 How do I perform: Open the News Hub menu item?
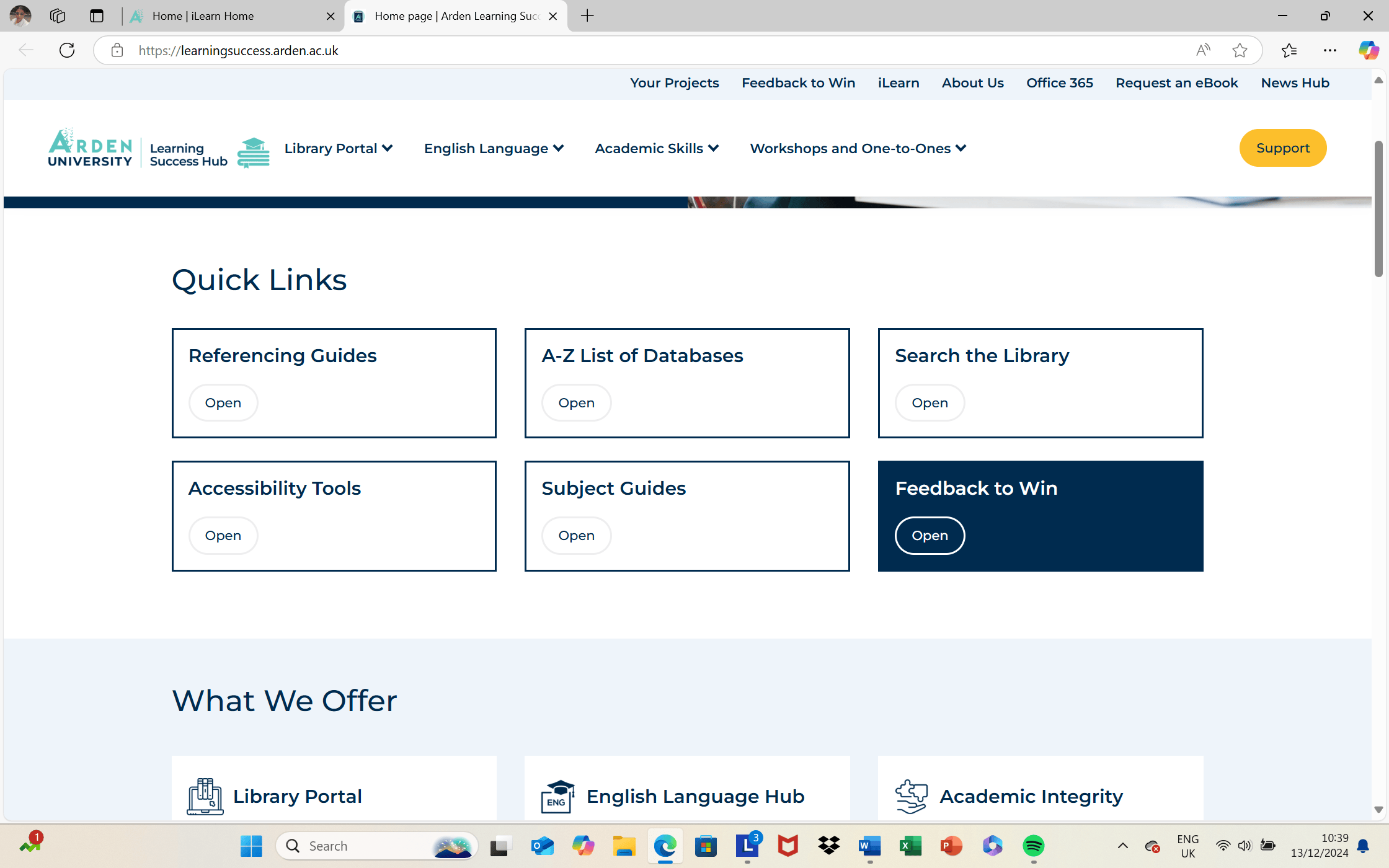[1295, 82]
